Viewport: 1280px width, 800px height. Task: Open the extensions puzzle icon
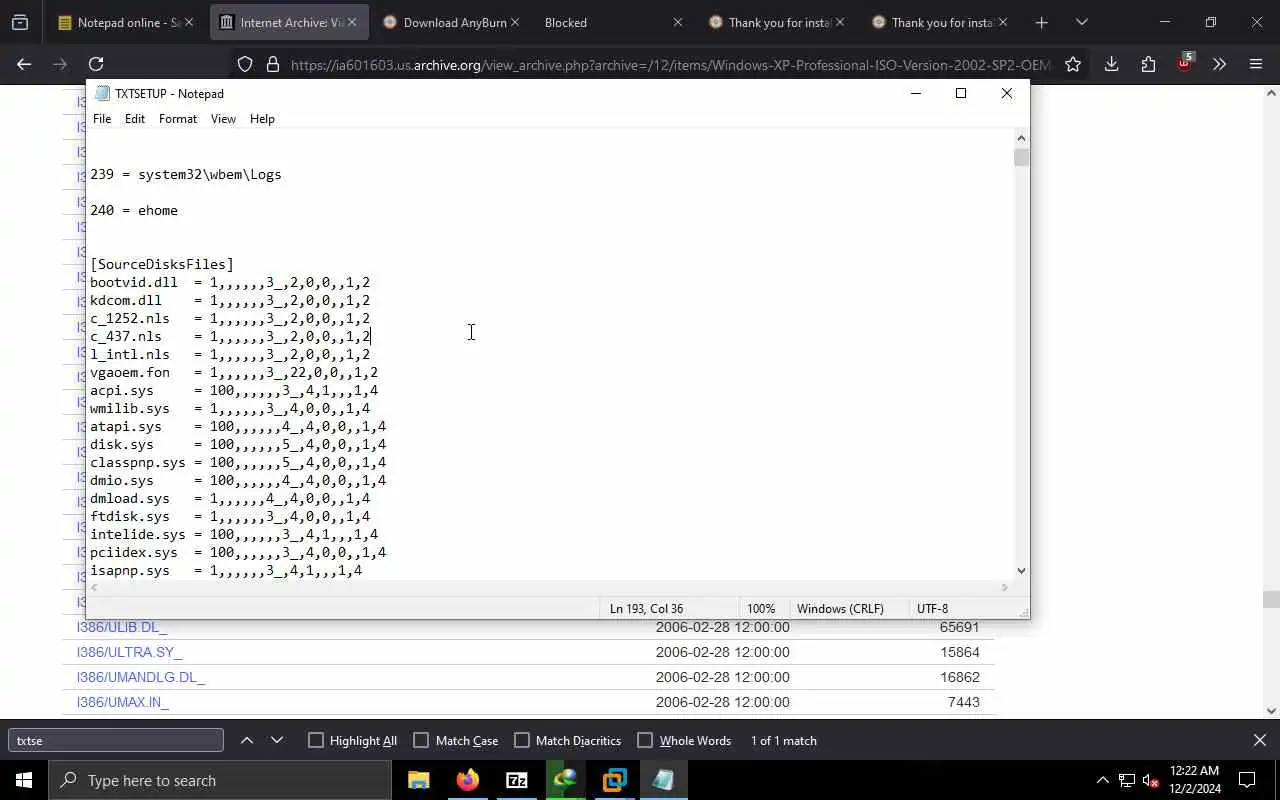click(x=1148, y=64)
